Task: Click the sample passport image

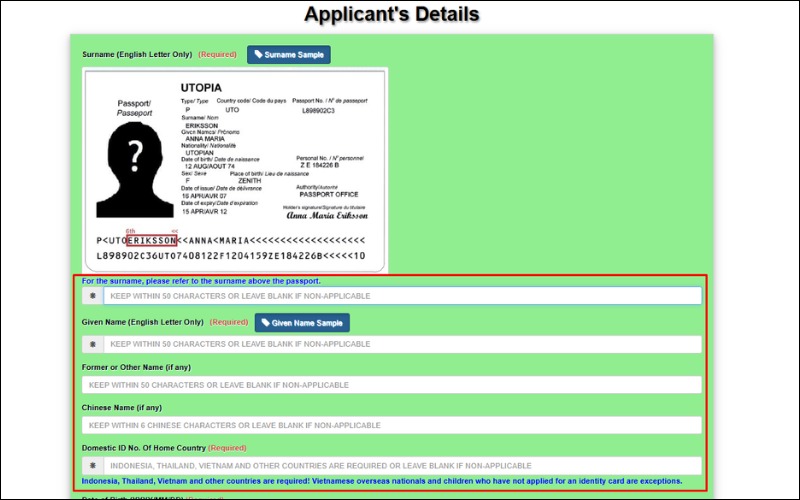Action: tap(235, 170)
